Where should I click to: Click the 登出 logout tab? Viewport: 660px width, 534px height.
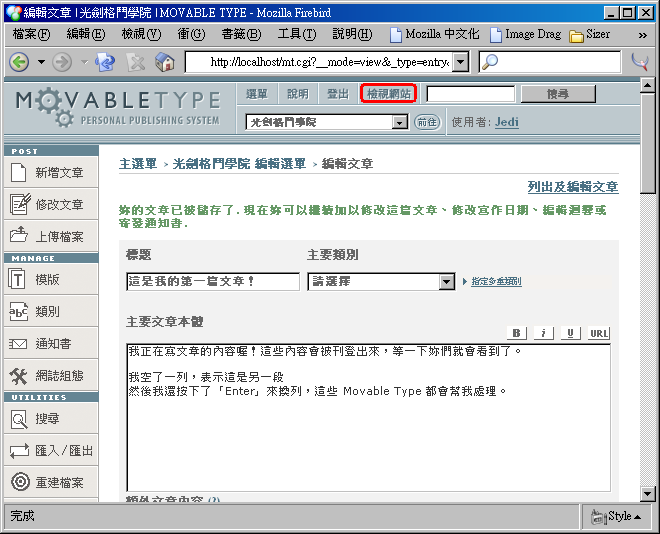pos(338,94)
